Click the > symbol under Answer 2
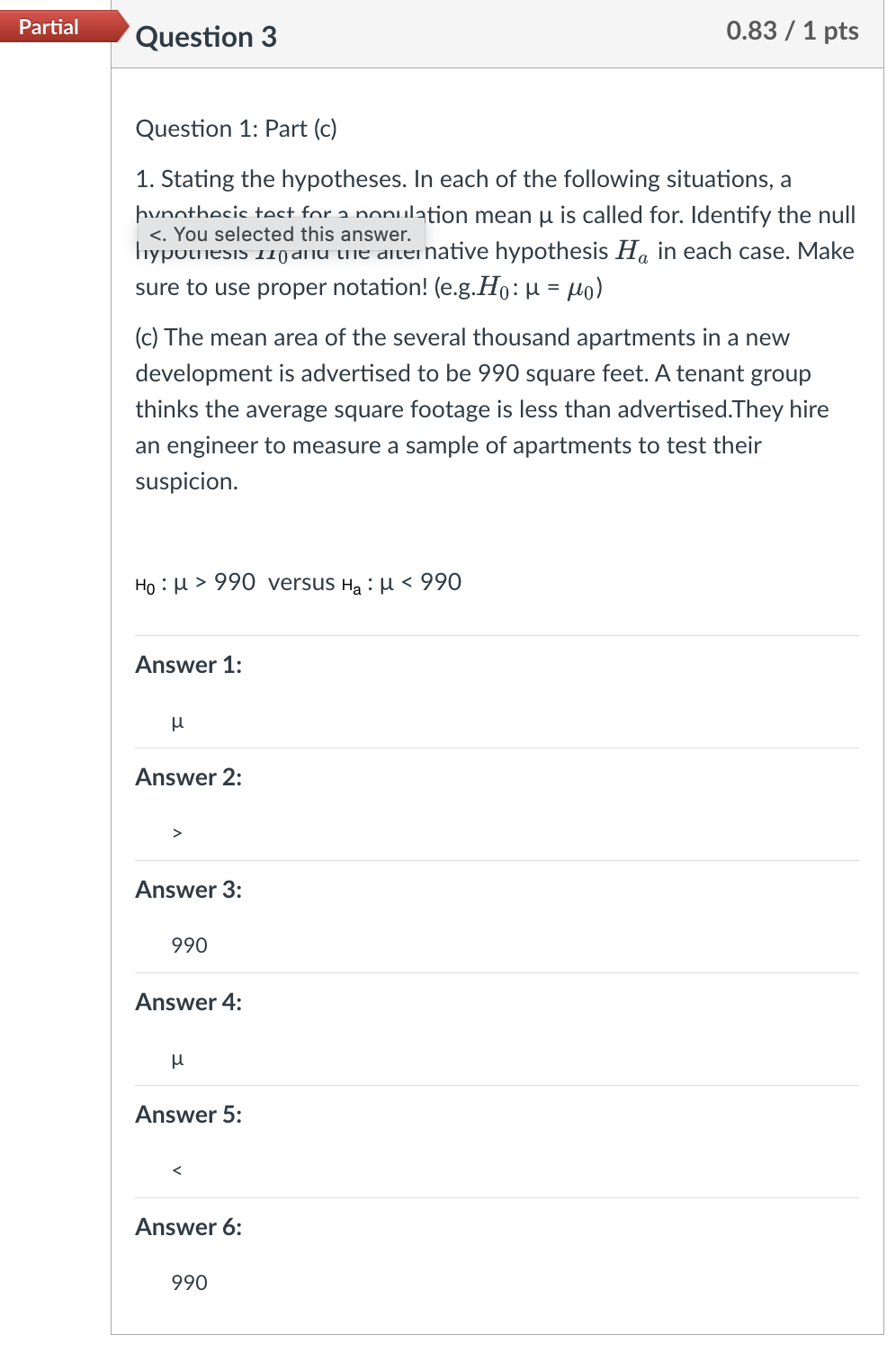 tap(176, 833)
